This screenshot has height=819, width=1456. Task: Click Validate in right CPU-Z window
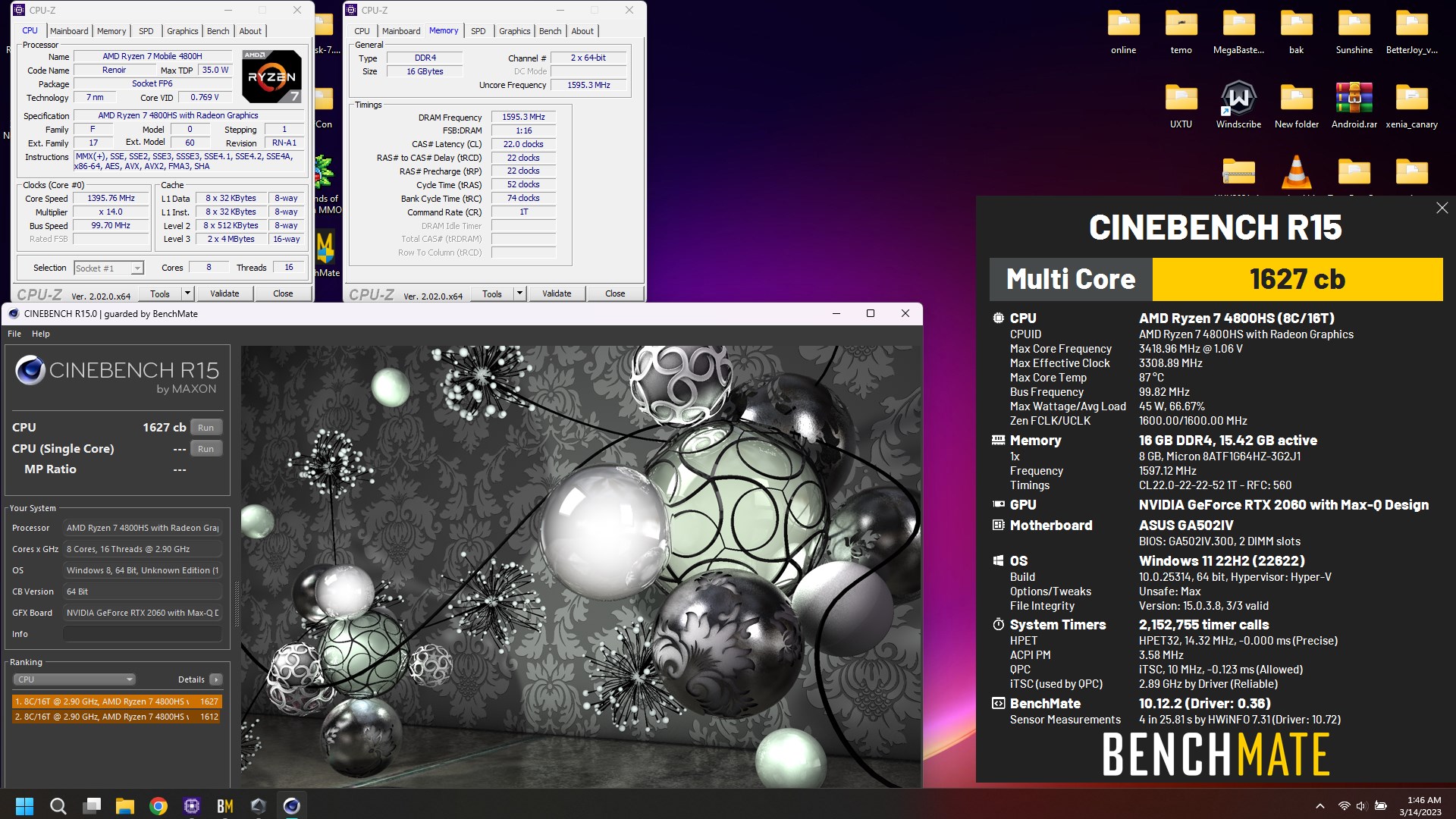tap(557, 293)
